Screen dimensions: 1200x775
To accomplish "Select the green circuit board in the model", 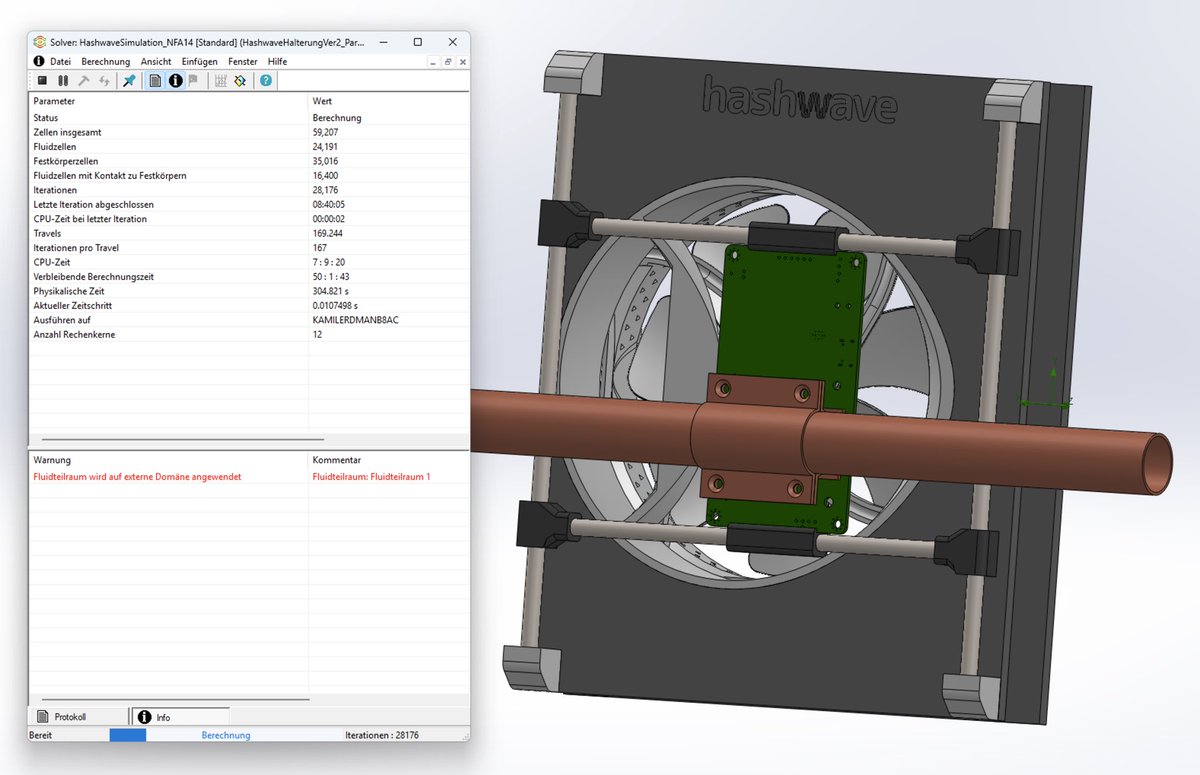I will pos(790,320).
